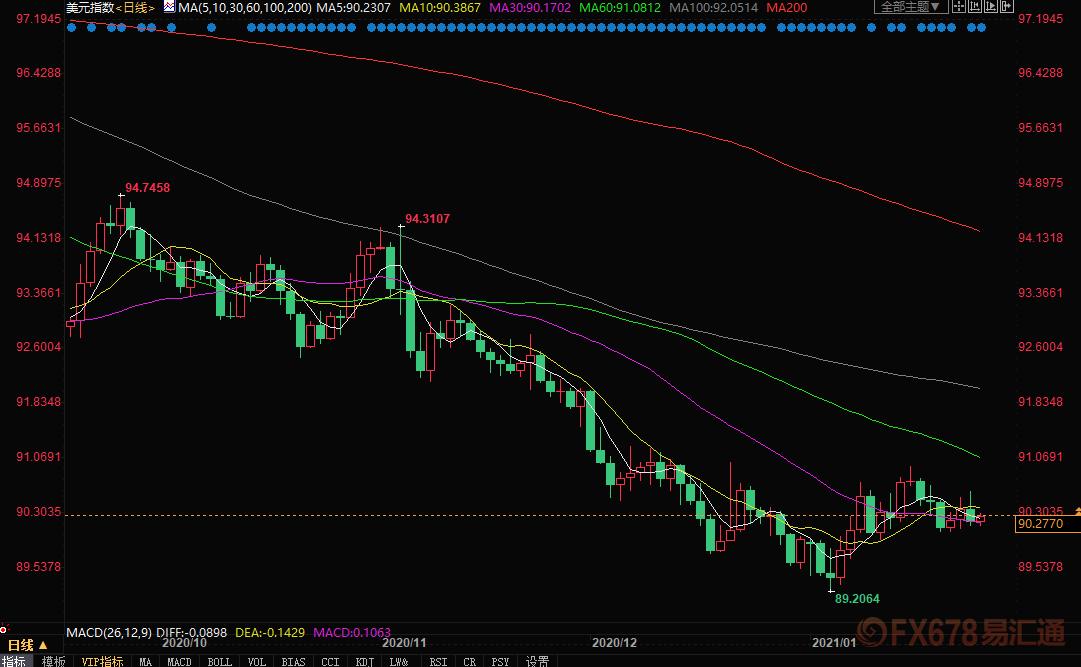Click the MA(5,10,30,60,100,200) parameters label
The image size is (1081, 667).
245,8
